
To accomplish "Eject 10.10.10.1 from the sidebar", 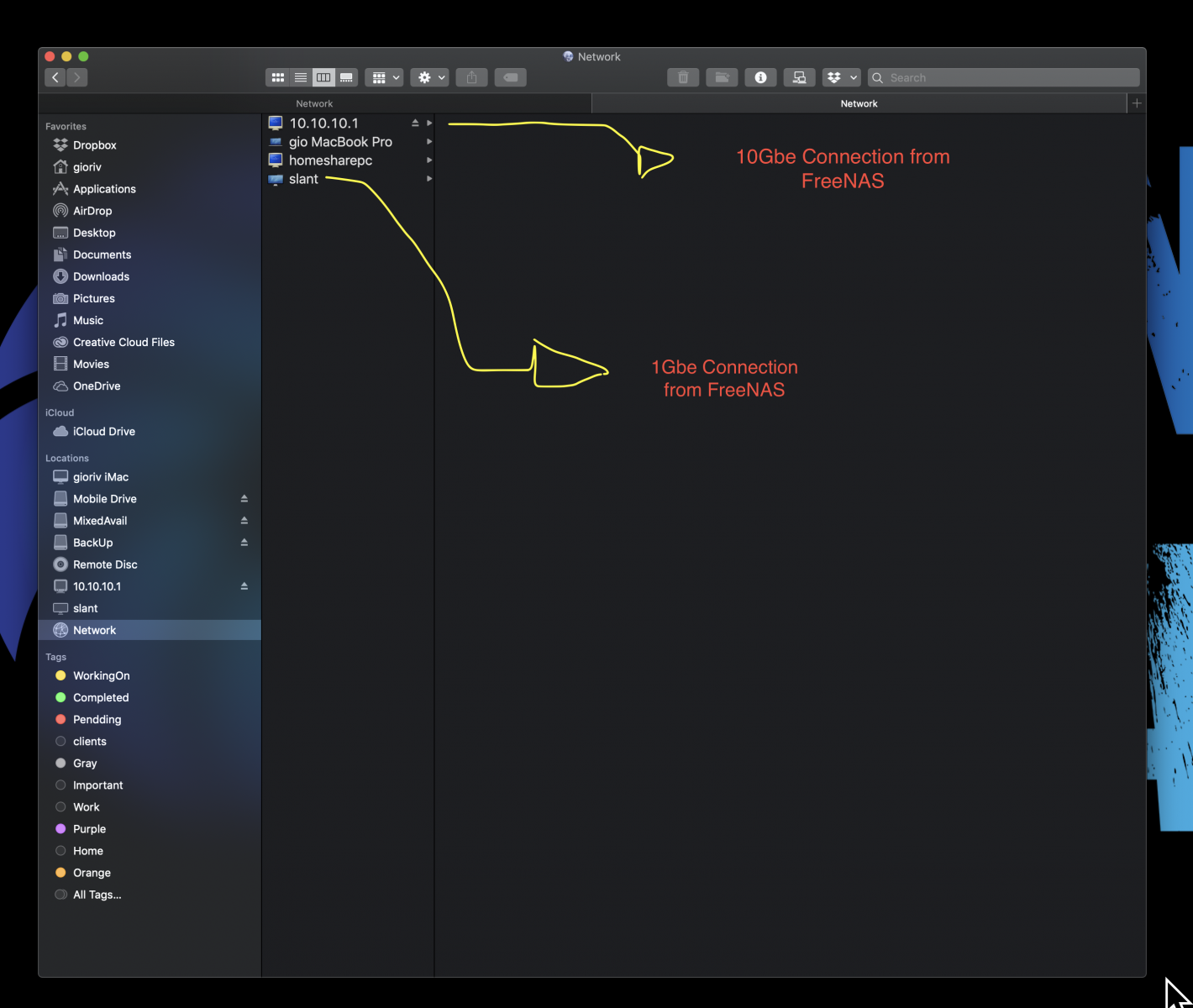I will [244, 586].
